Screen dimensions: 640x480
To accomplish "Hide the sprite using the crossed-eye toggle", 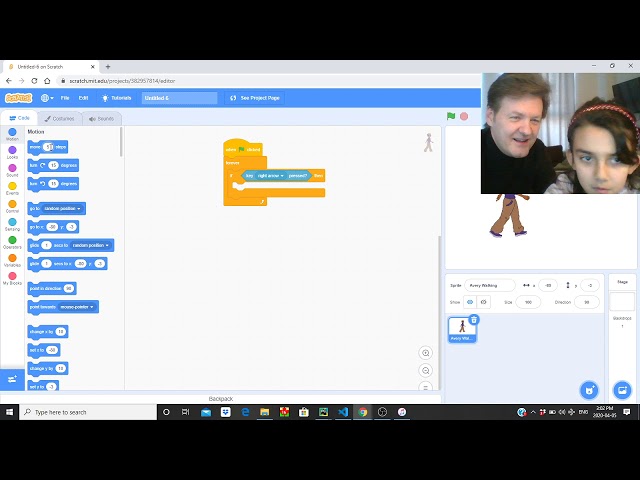I will (484, 302).
